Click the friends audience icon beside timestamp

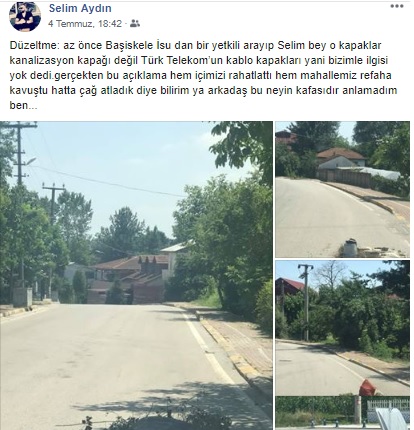135,23
